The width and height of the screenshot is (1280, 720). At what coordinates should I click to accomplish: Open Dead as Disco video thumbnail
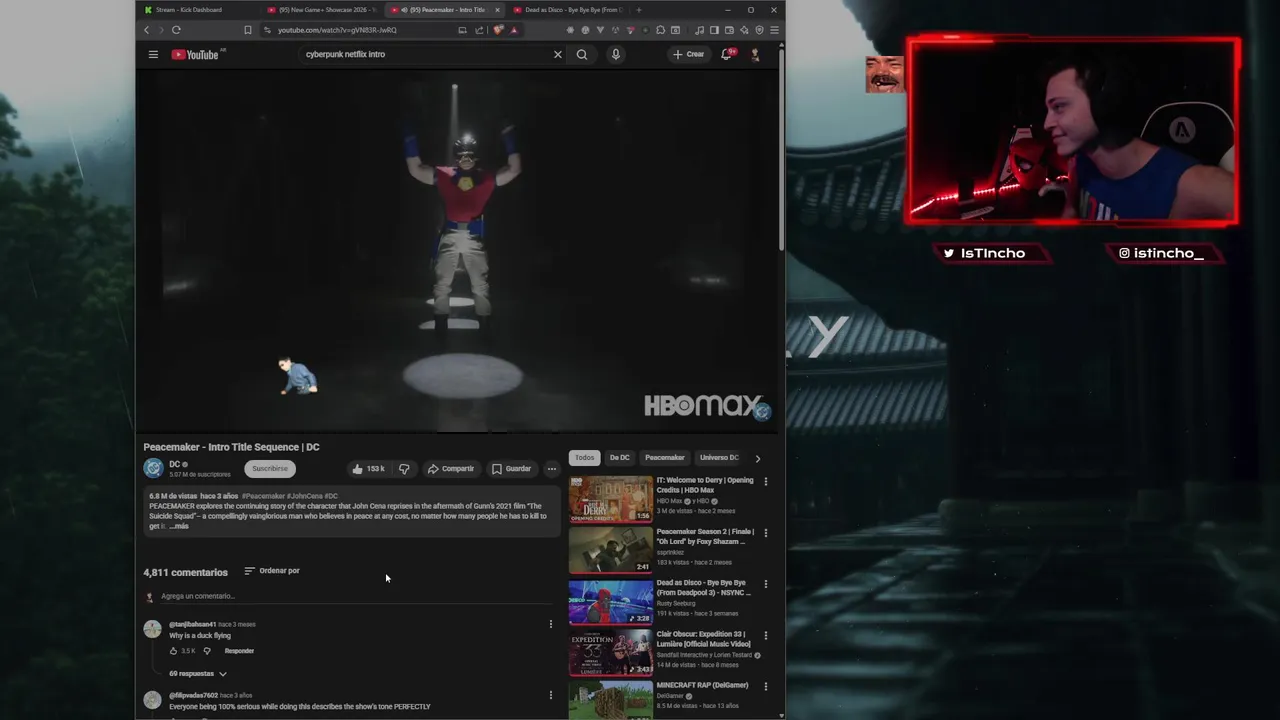point(610,602)
